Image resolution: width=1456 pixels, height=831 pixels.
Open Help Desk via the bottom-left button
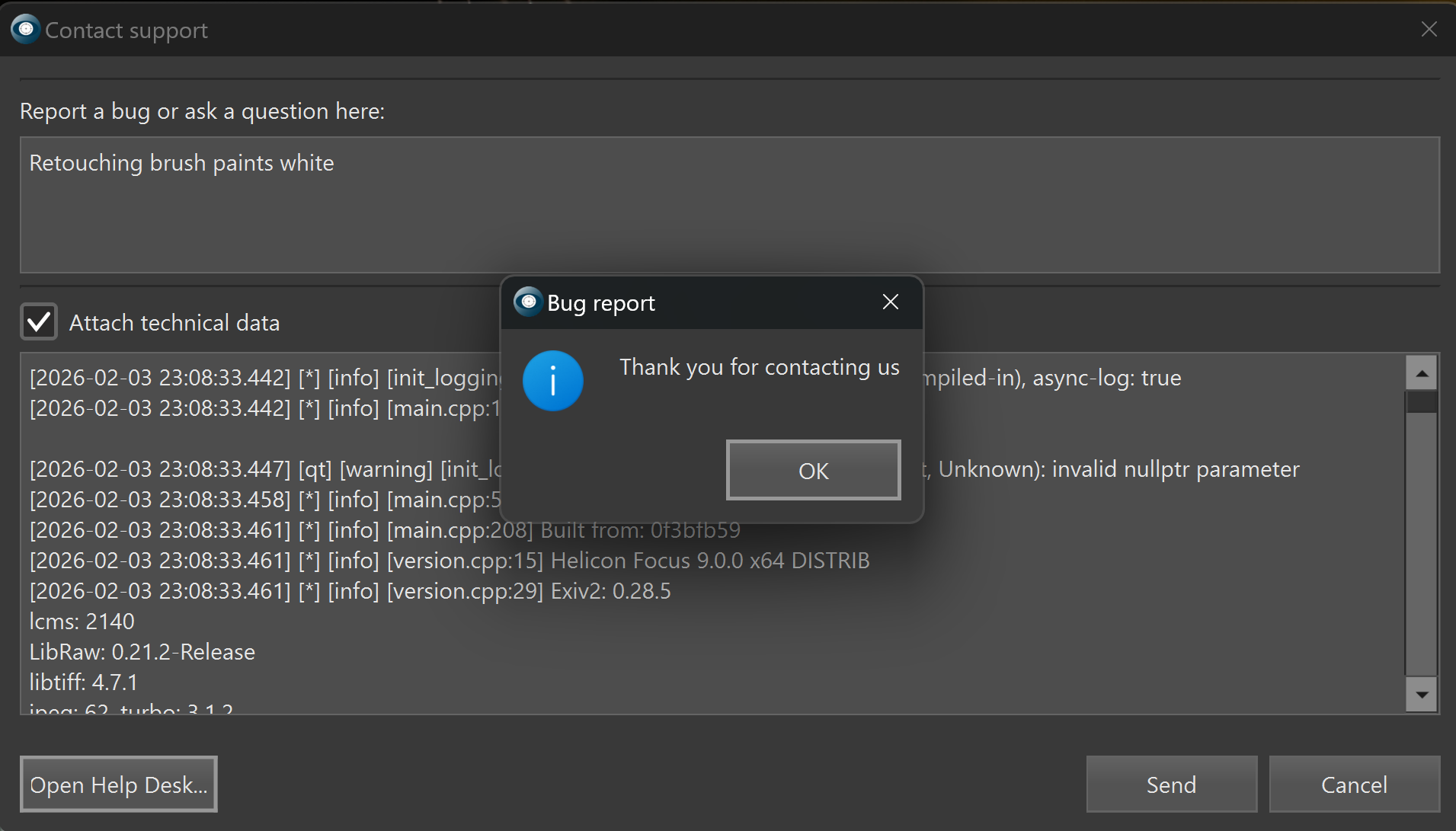pos(119,785)
